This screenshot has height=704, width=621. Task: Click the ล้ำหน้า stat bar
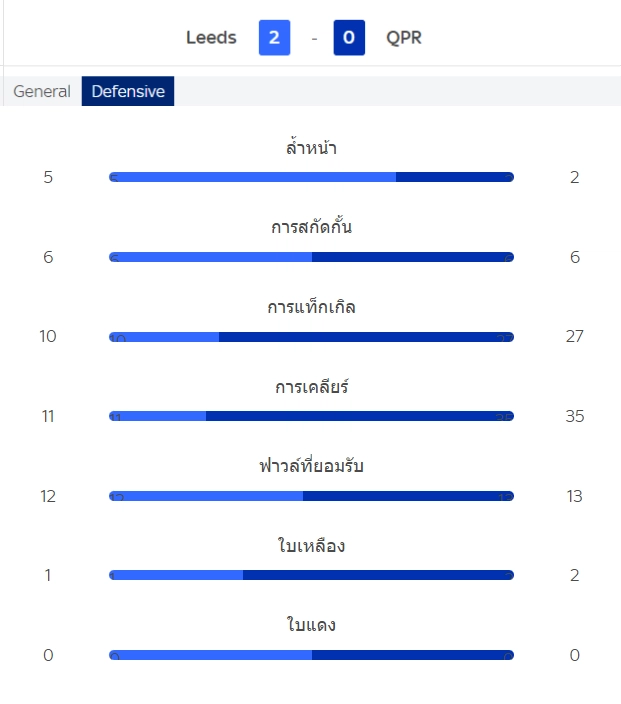coord(311,177)
